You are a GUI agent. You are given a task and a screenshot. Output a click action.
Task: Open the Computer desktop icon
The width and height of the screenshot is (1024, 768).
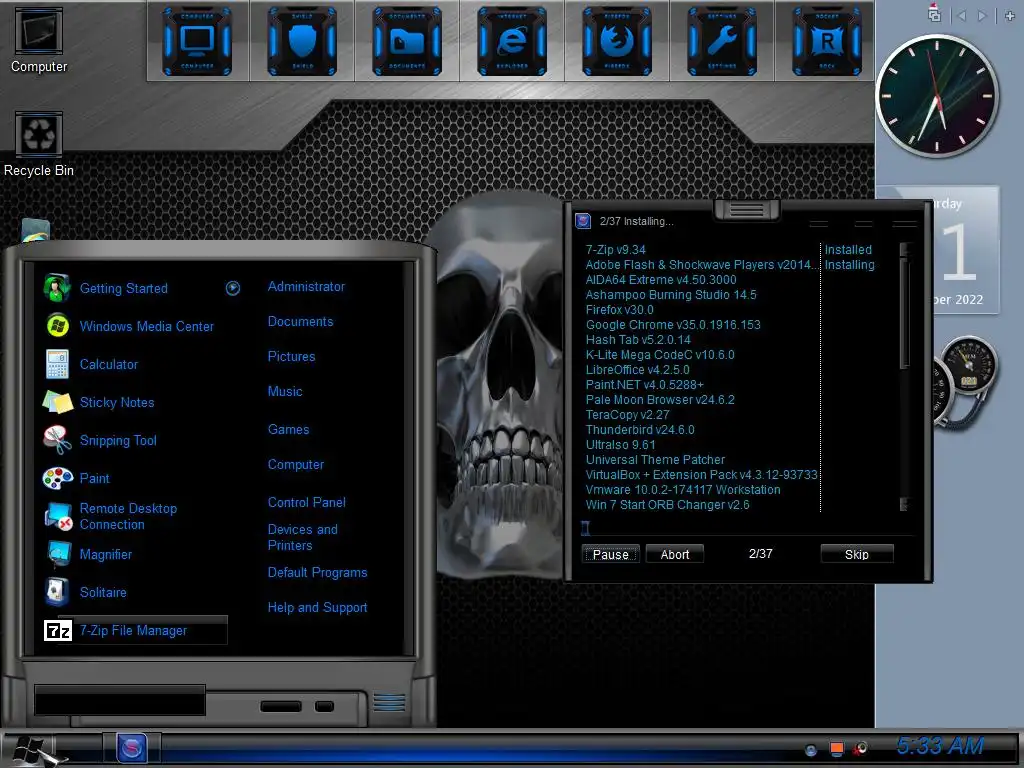[39, 40]
